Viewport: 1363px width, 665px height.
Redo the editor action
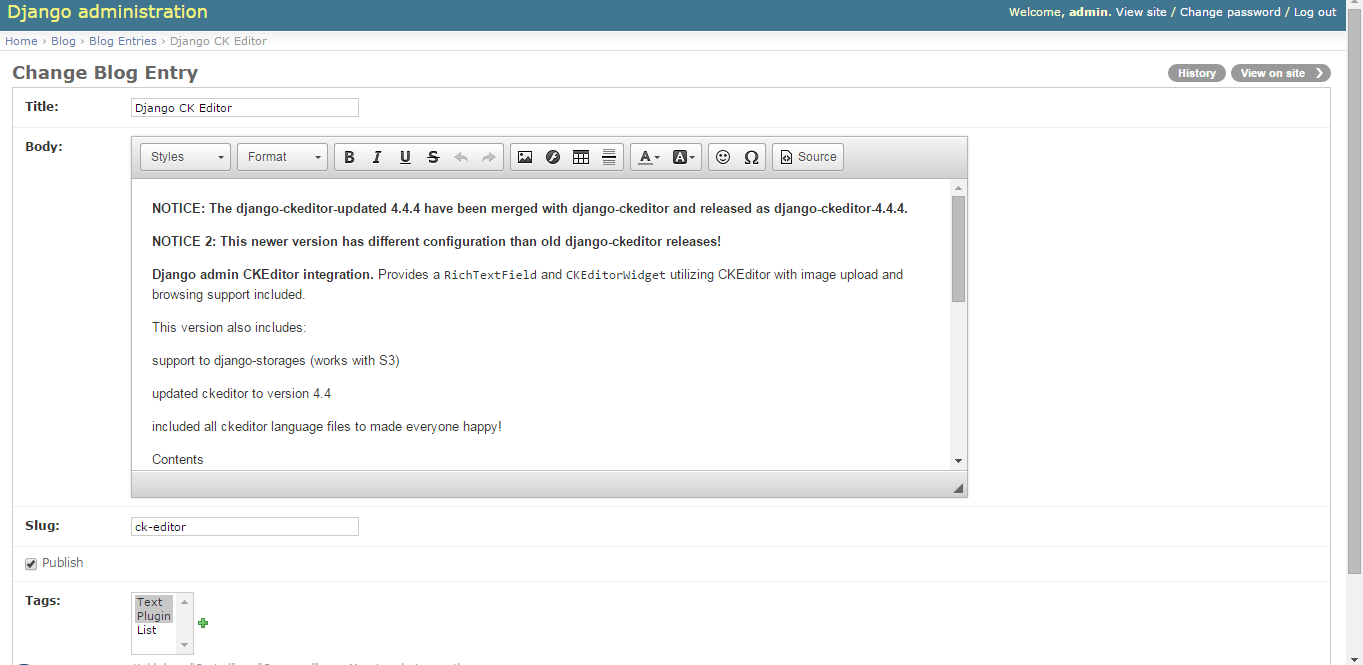489,157
